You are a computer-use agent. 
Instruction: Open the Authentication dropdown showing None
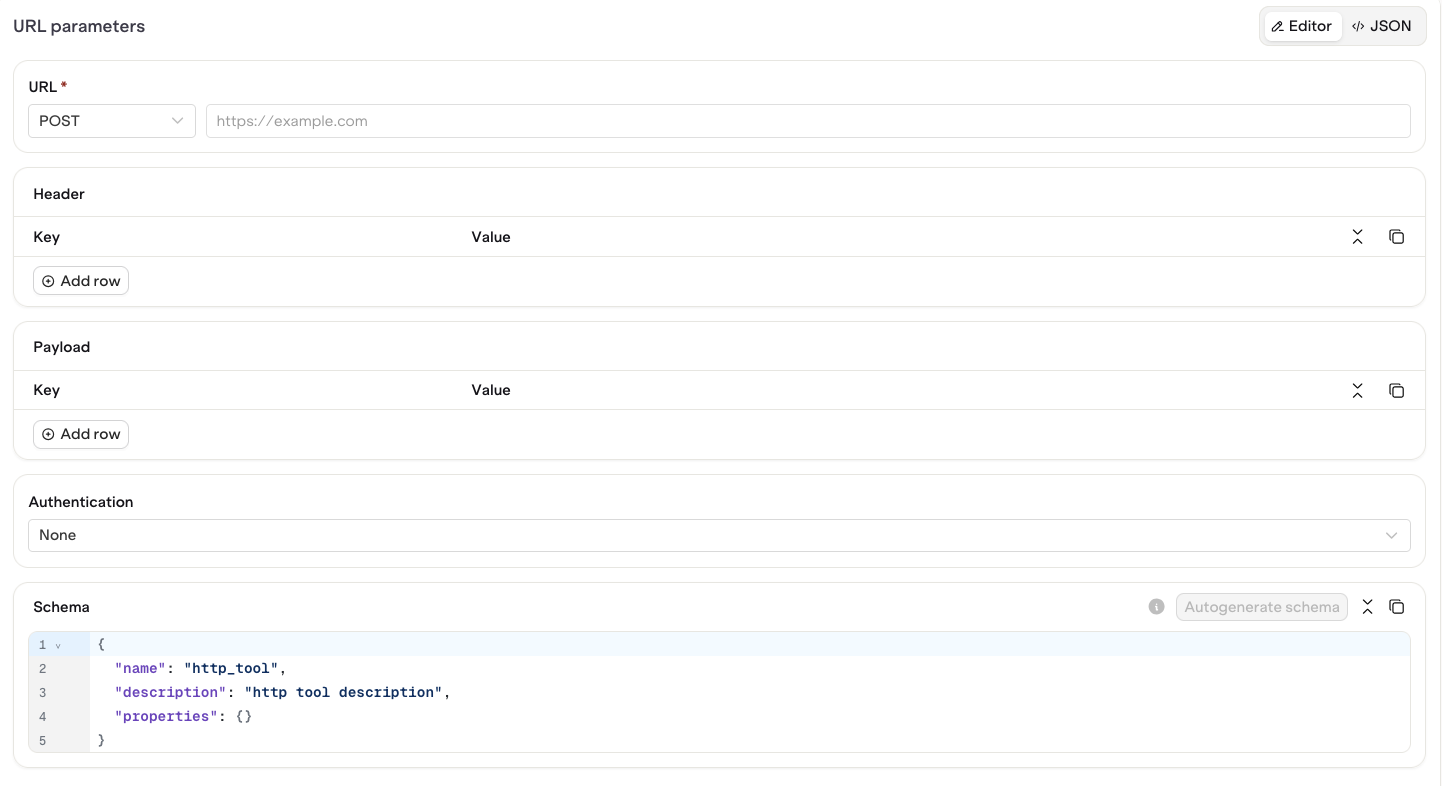(x=718, y=535)
